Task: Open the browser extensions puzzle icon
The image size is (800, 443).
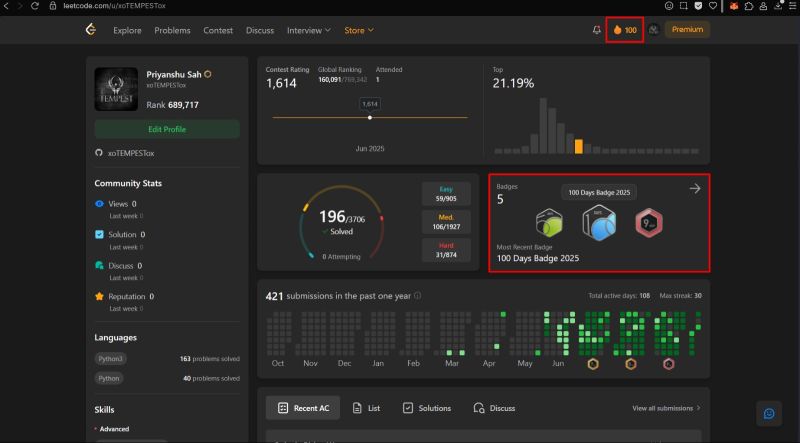Action: (x=748, y=6)
